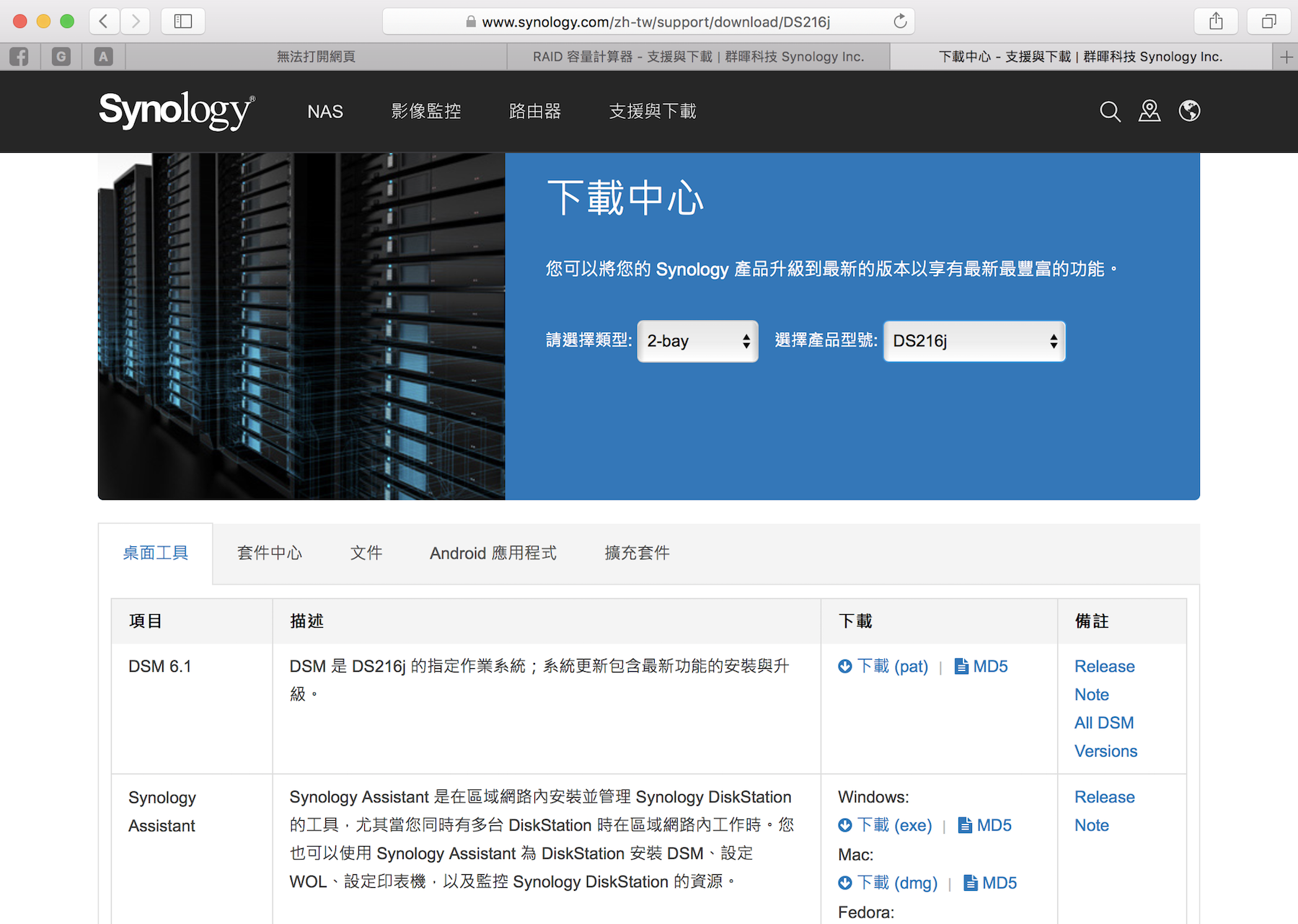1298x924 pixels.
Task: Expand the 2-bay type dropdown
Action: point(697,341)
